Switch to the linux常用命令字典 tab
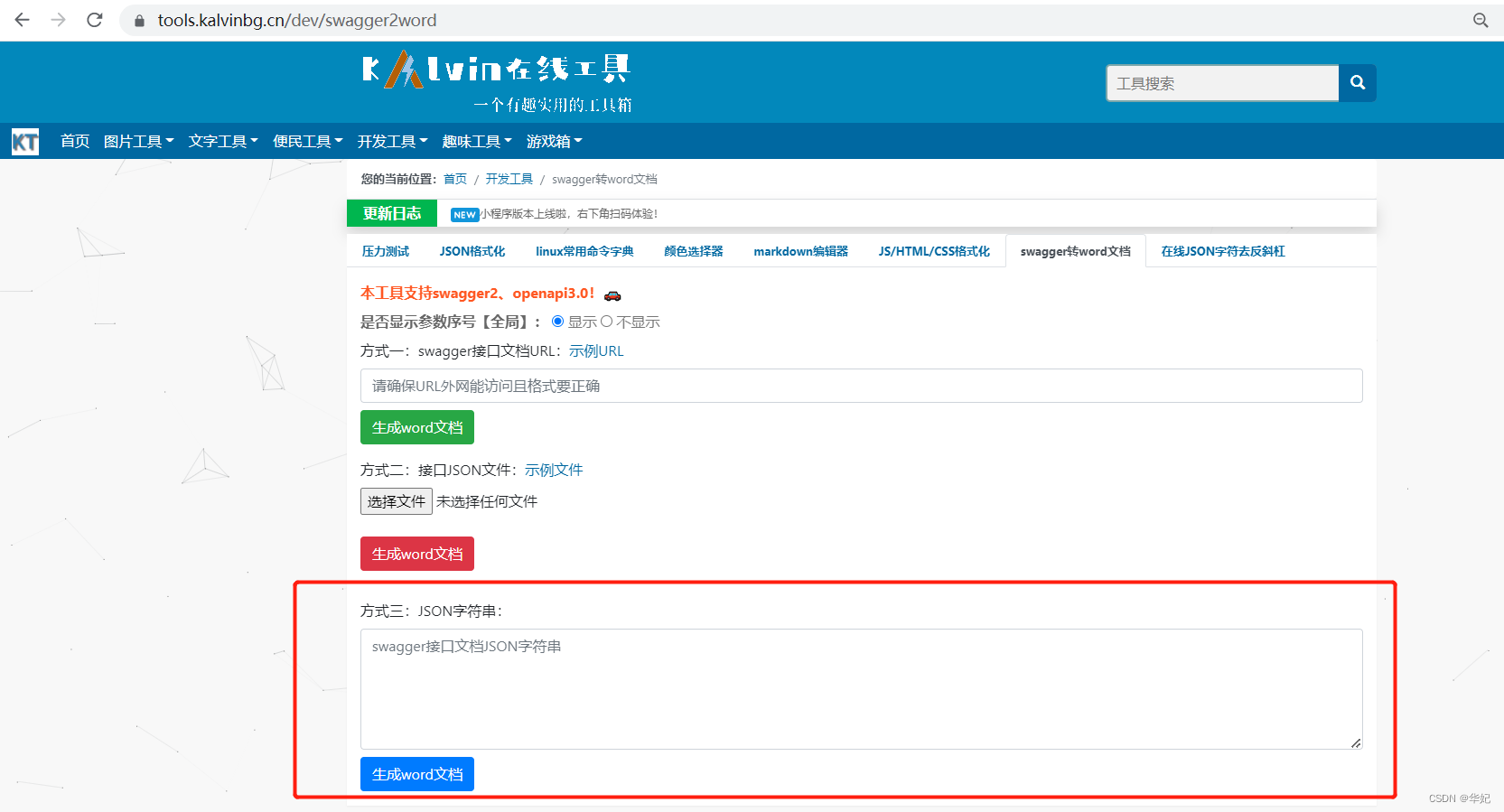This screenshot has height=812, width=1504. pos(584,251)
